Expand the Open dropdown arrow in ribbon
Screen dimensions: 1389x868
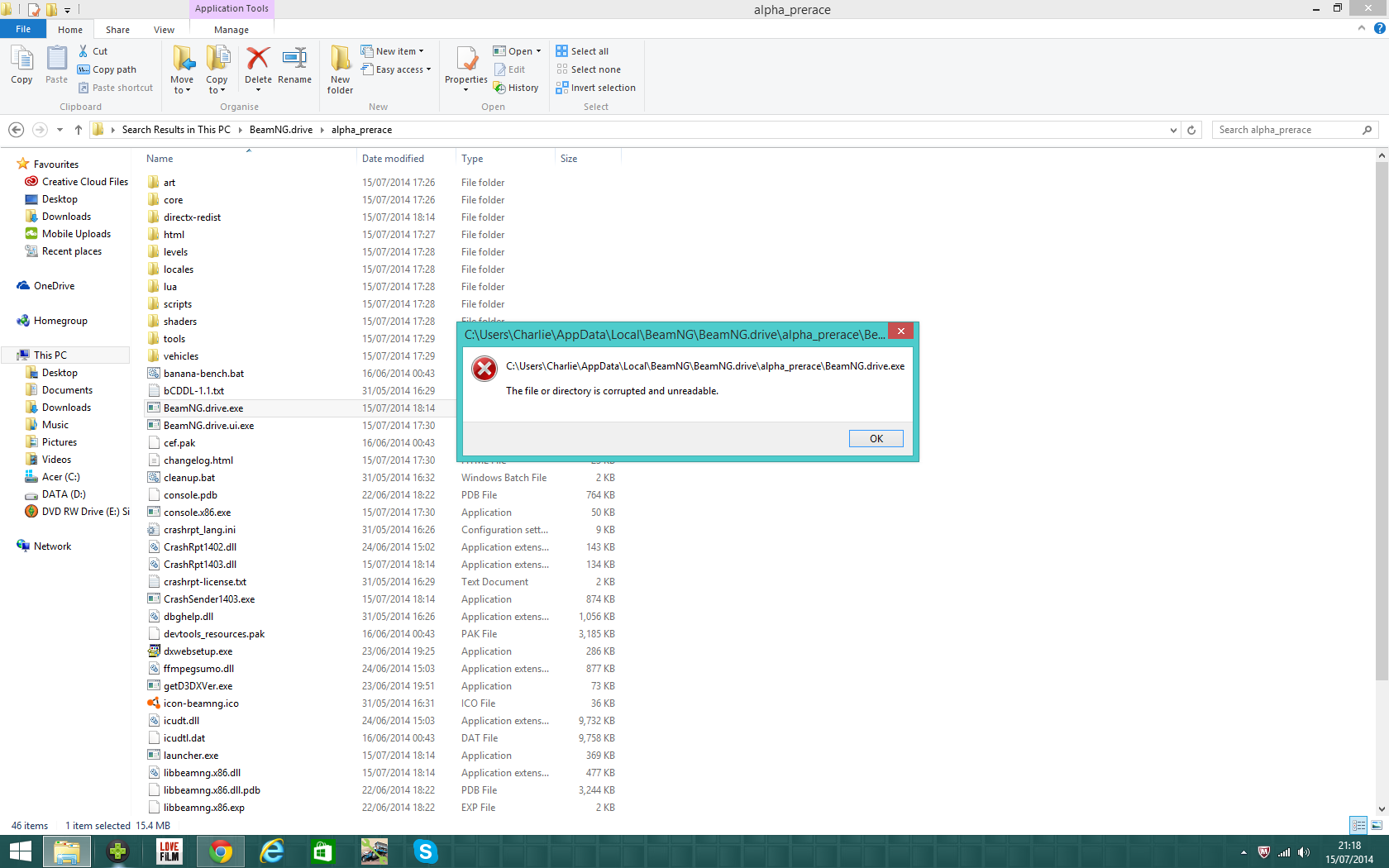[x=538, y=51]
